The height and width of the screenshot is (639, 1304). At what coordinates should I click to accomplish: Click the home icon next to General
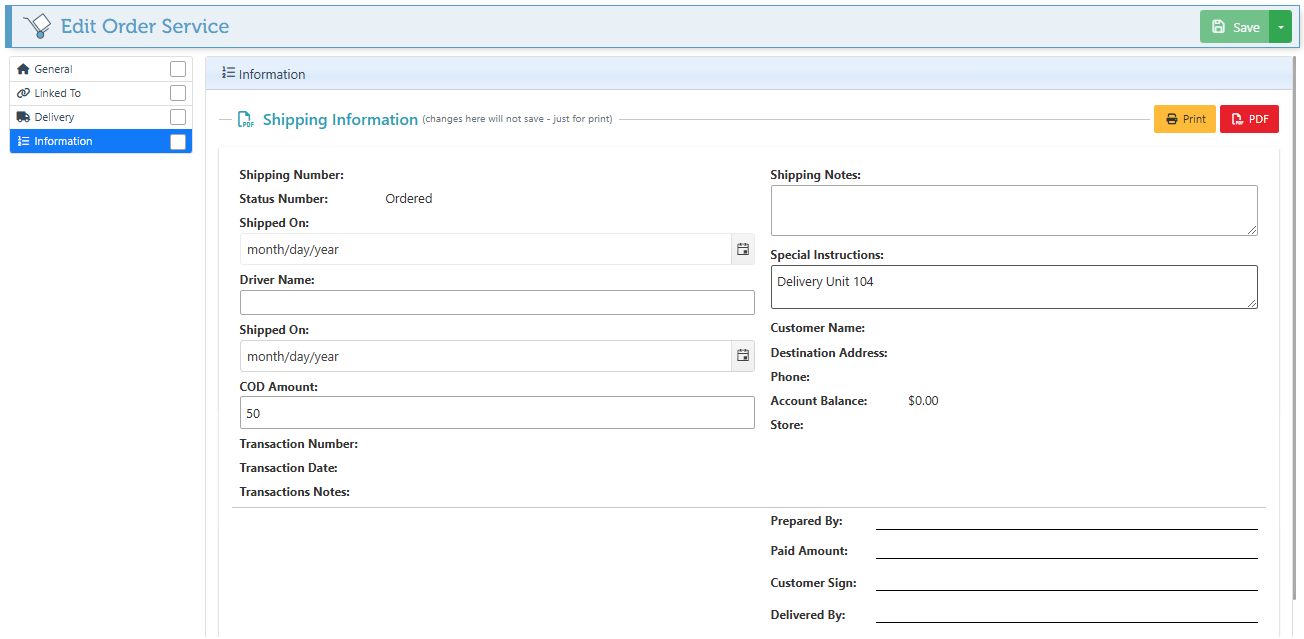pyautogui.click(x=23, y=69)
